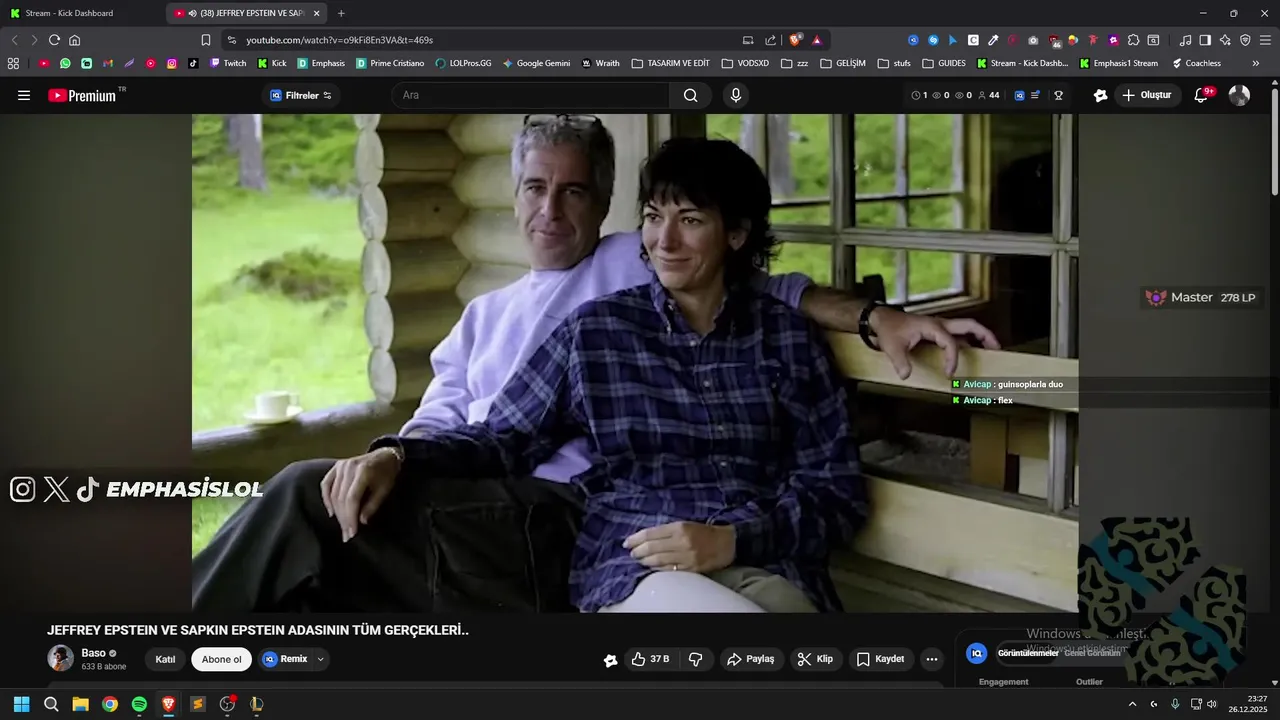Open Brave Shields lion icon
This screenshot has width=1280, height=720.
click(x=796, y=40)
